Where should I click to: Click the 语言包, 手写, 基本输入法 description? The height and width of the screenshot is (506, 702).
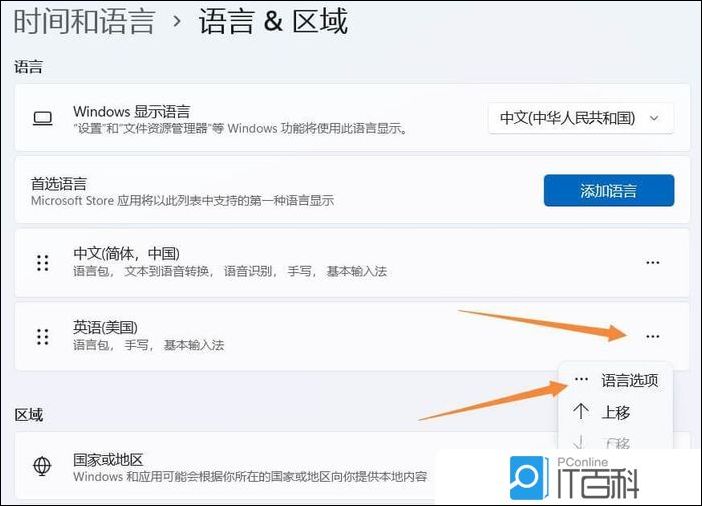click(x=149, y=345)
